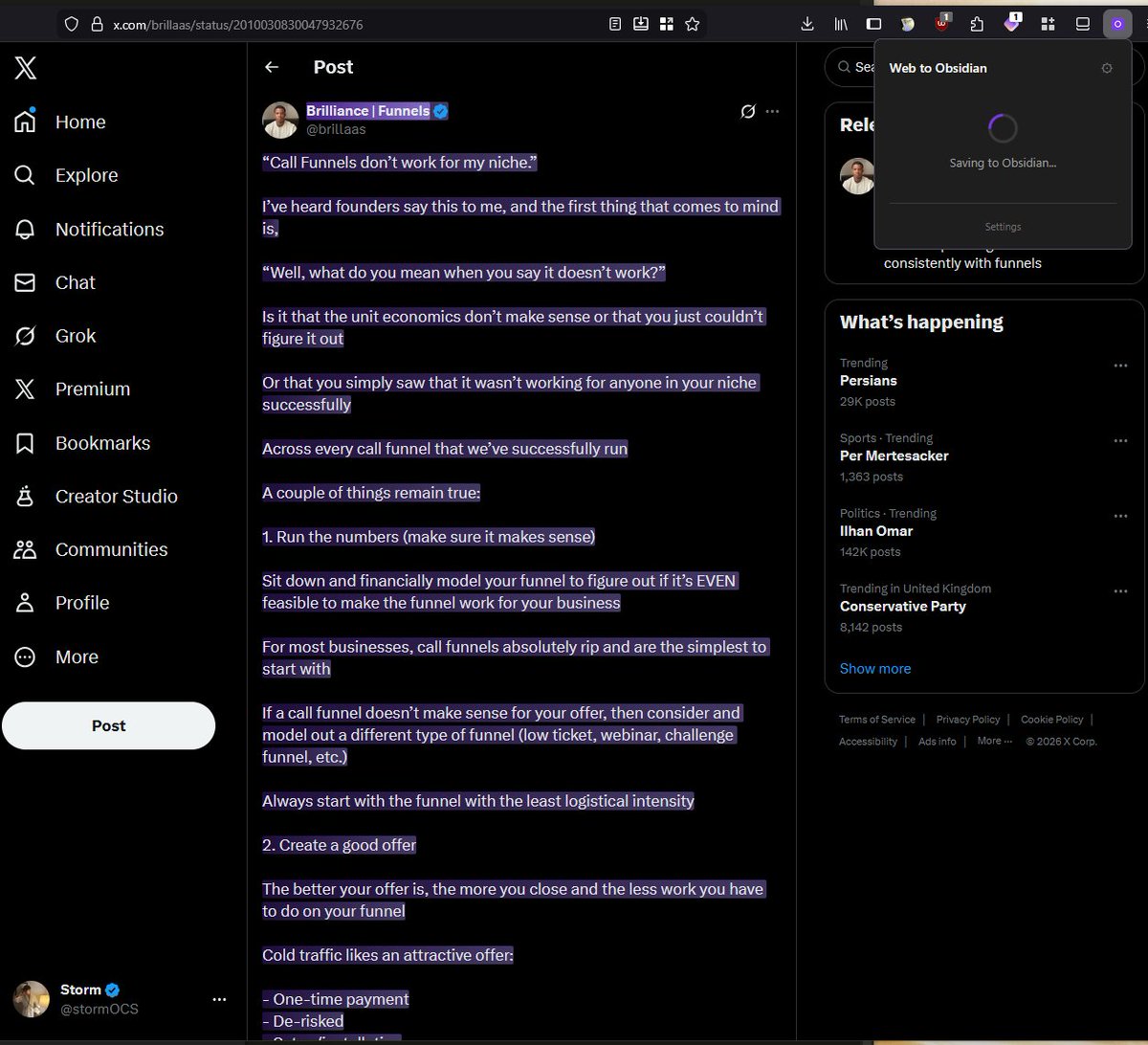Screen dimensions: 1148x1045
Task: Toggle the browser sidebar icon
Action: 873,24
